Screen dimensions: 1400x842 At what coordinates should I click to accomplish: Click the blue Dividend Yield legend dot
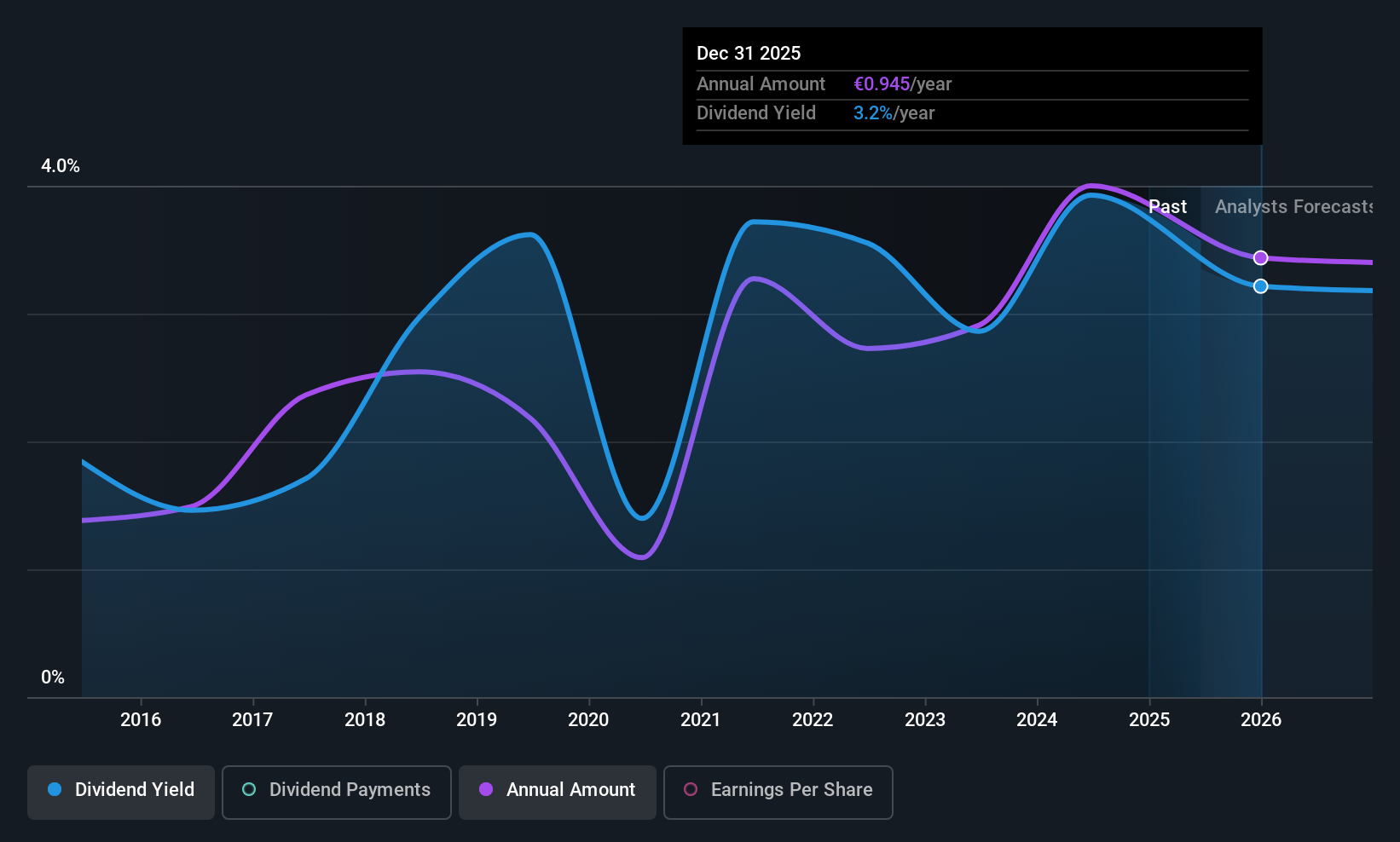(x=55, y=789)
